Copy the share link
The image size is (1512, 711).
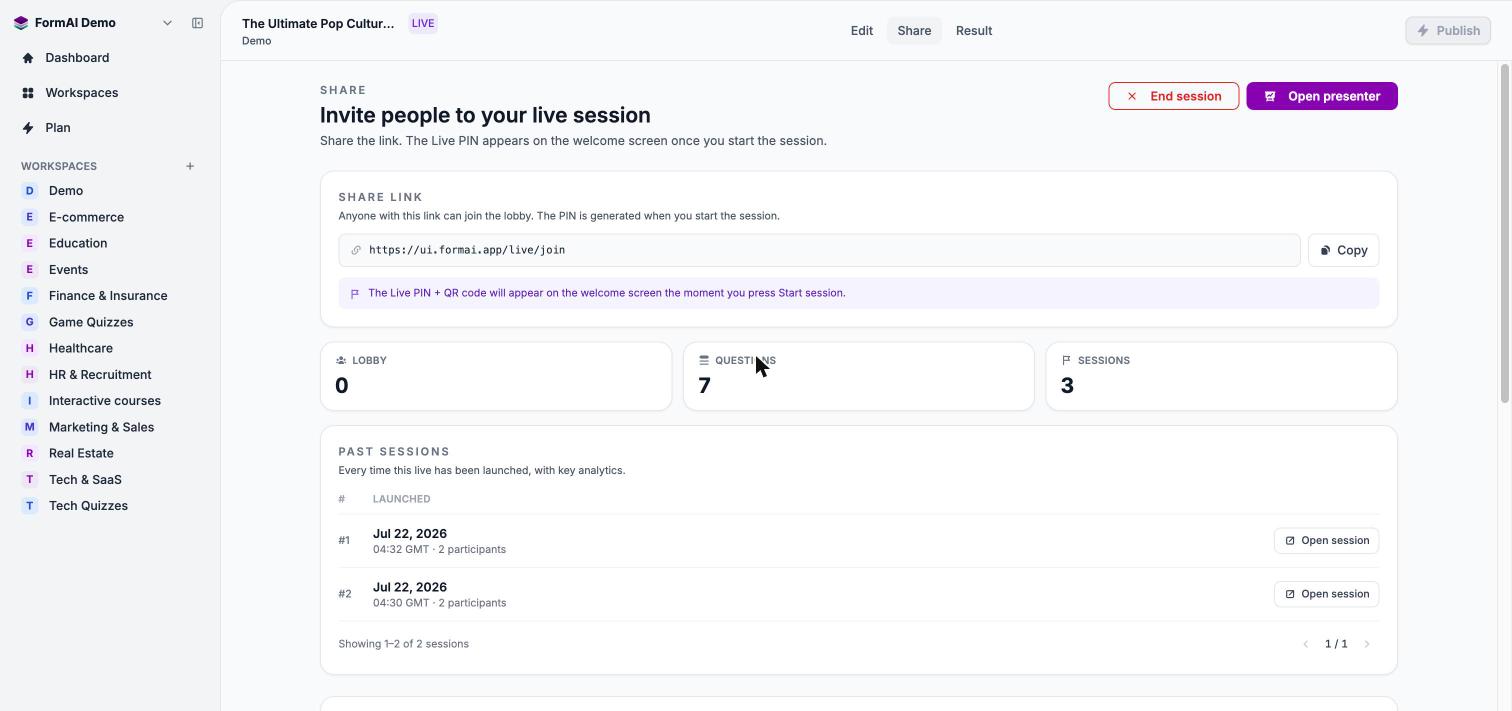[x=1343, y=250]
